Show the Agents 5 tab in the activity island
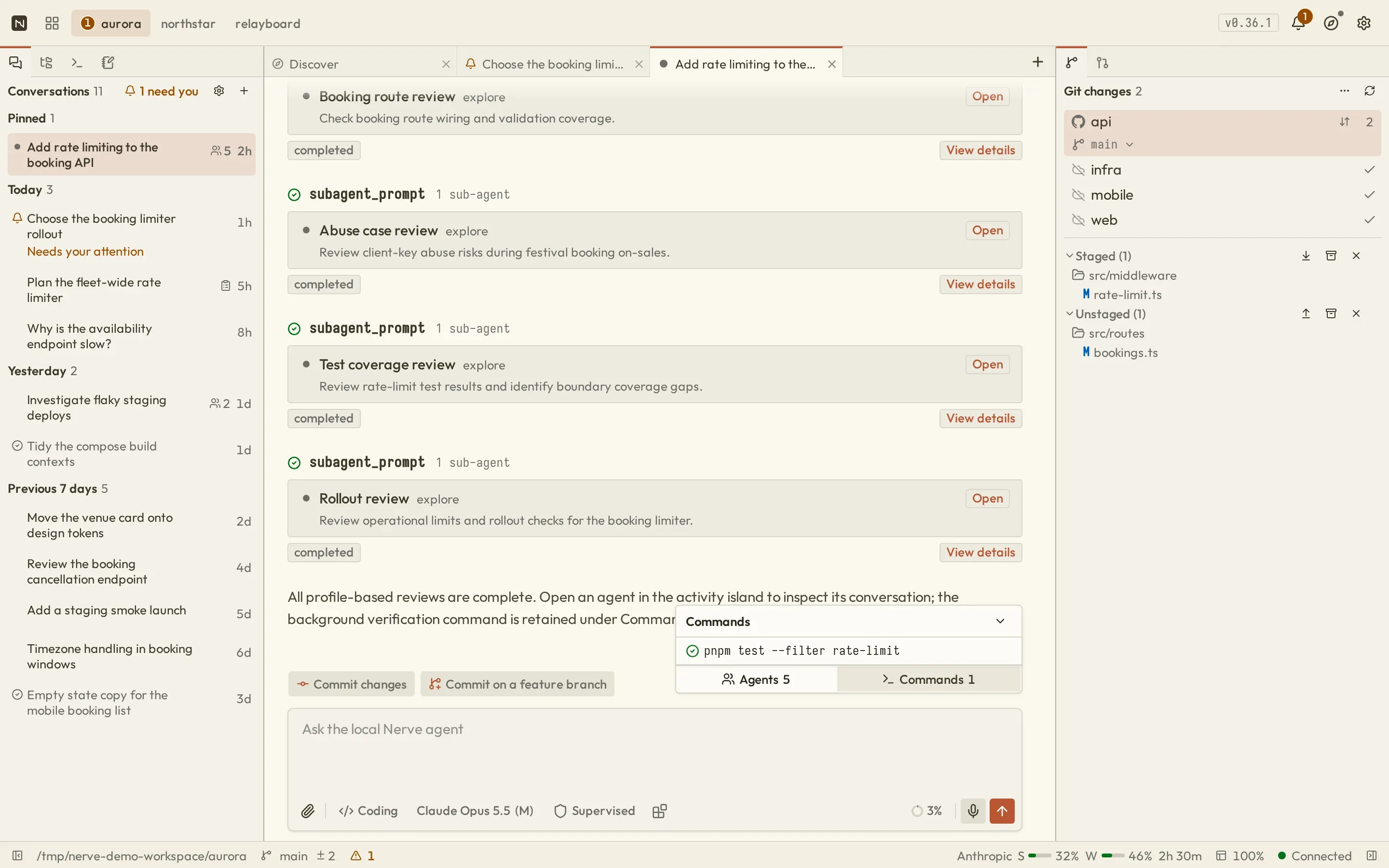 756,679
